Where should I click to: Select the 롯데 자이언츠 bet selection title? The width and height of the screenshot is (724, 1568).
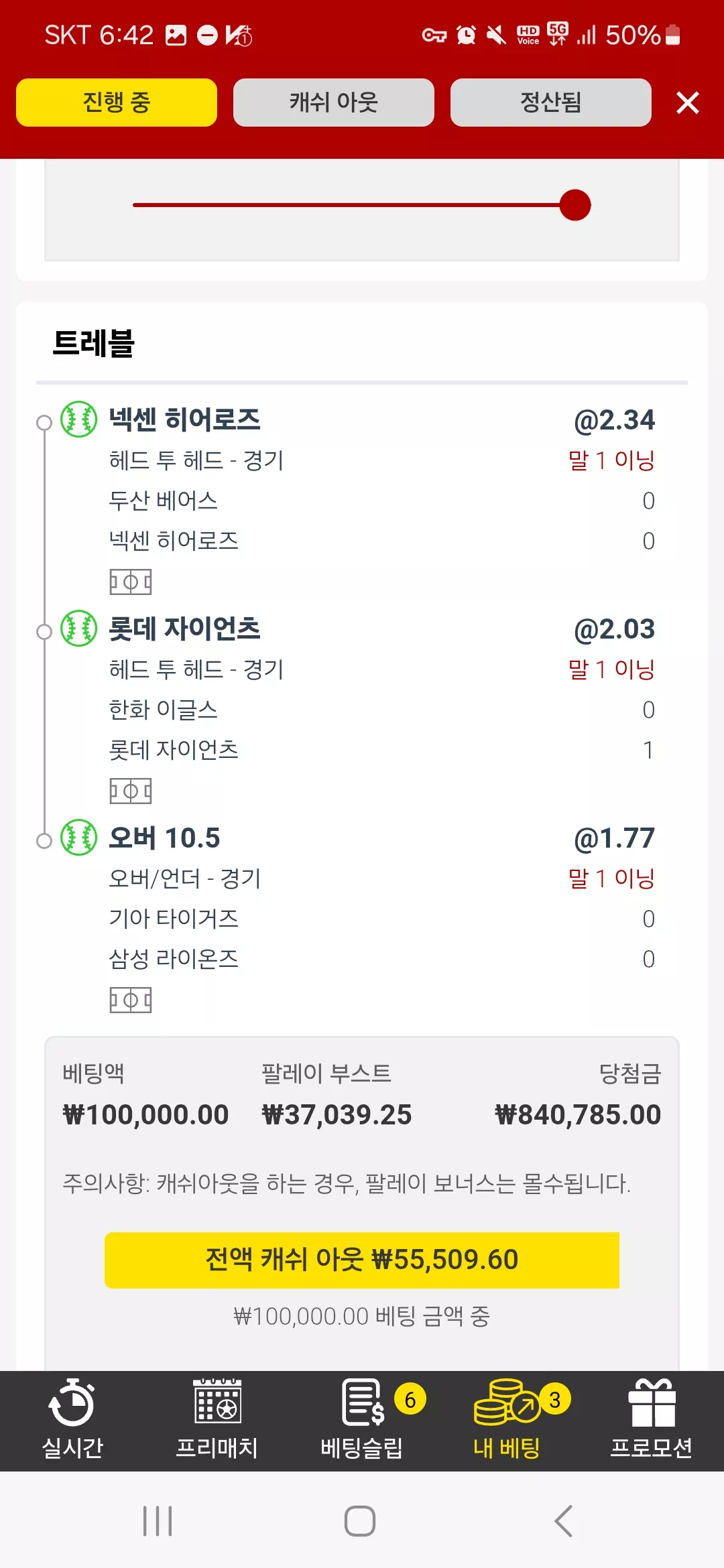point(184,629)
